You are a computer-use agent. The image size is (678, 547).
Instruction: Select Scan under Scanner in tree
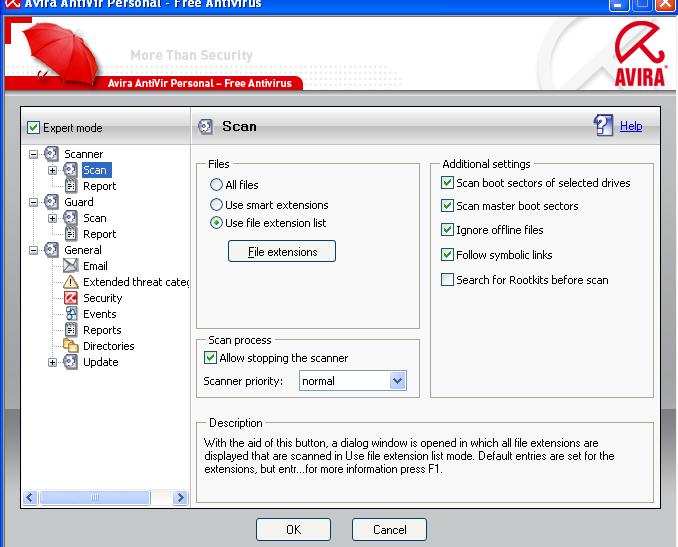click(x=95, y=170)
